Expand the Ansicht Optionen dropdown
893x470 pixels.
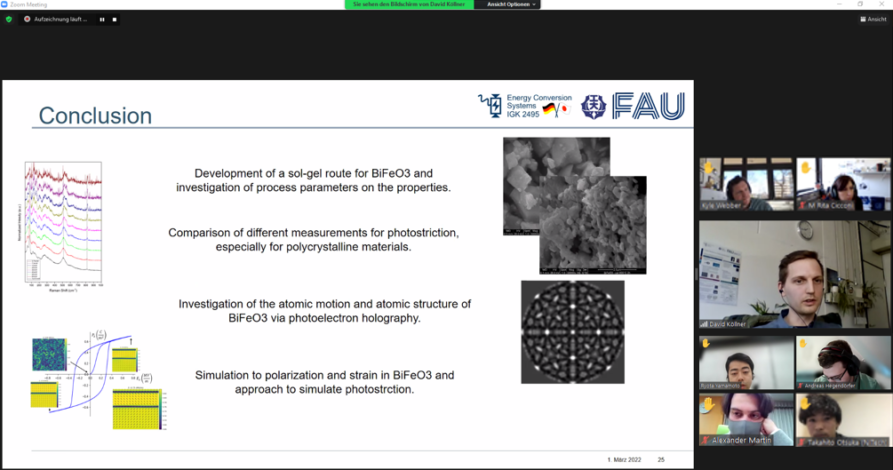(x=513, y=4)
